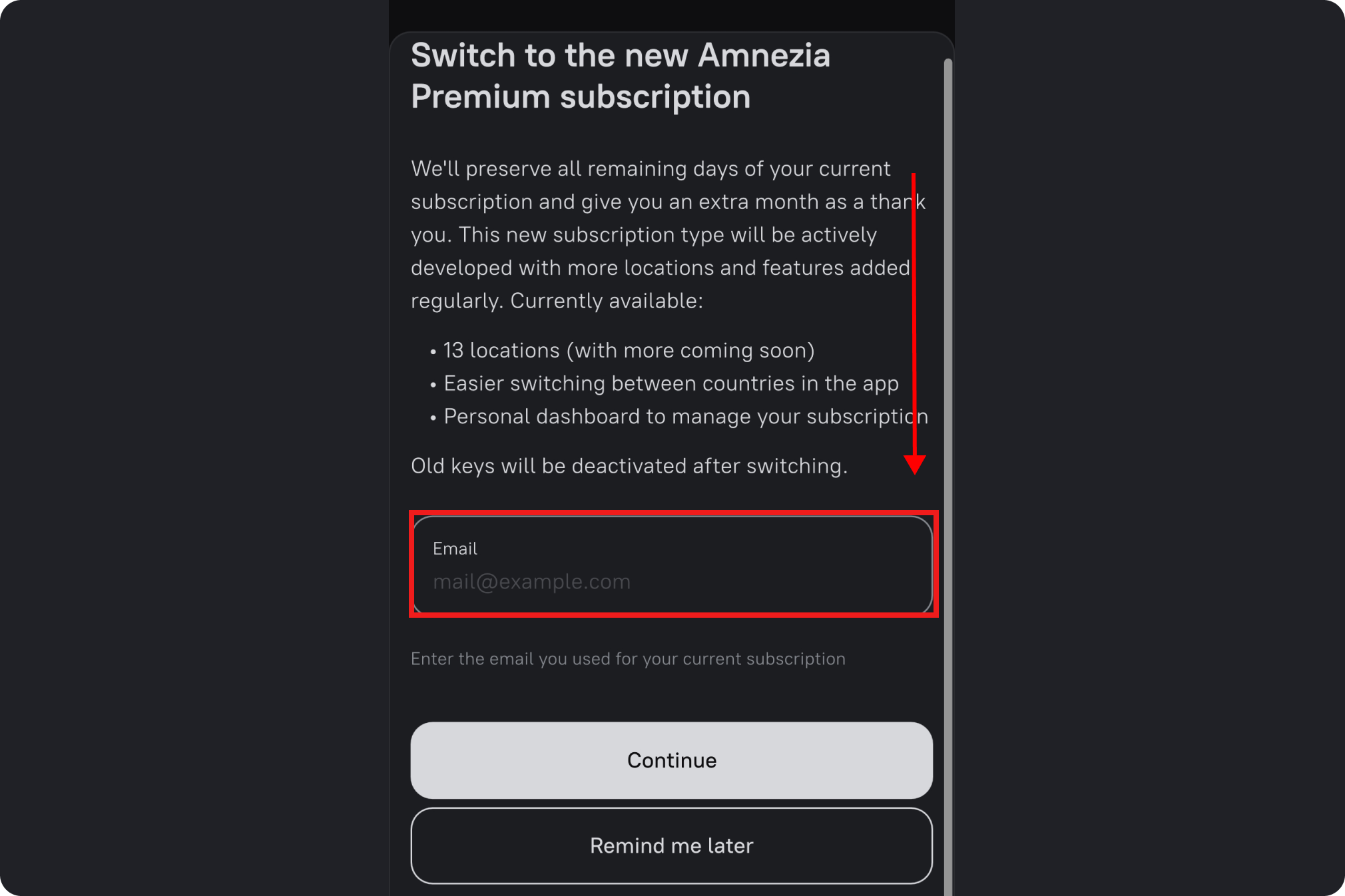Screen dimensions: 1345x896
Task: Click the 'We'll preserve all remaining days' line
Action: pyautogui.click(x=650, y=169)
